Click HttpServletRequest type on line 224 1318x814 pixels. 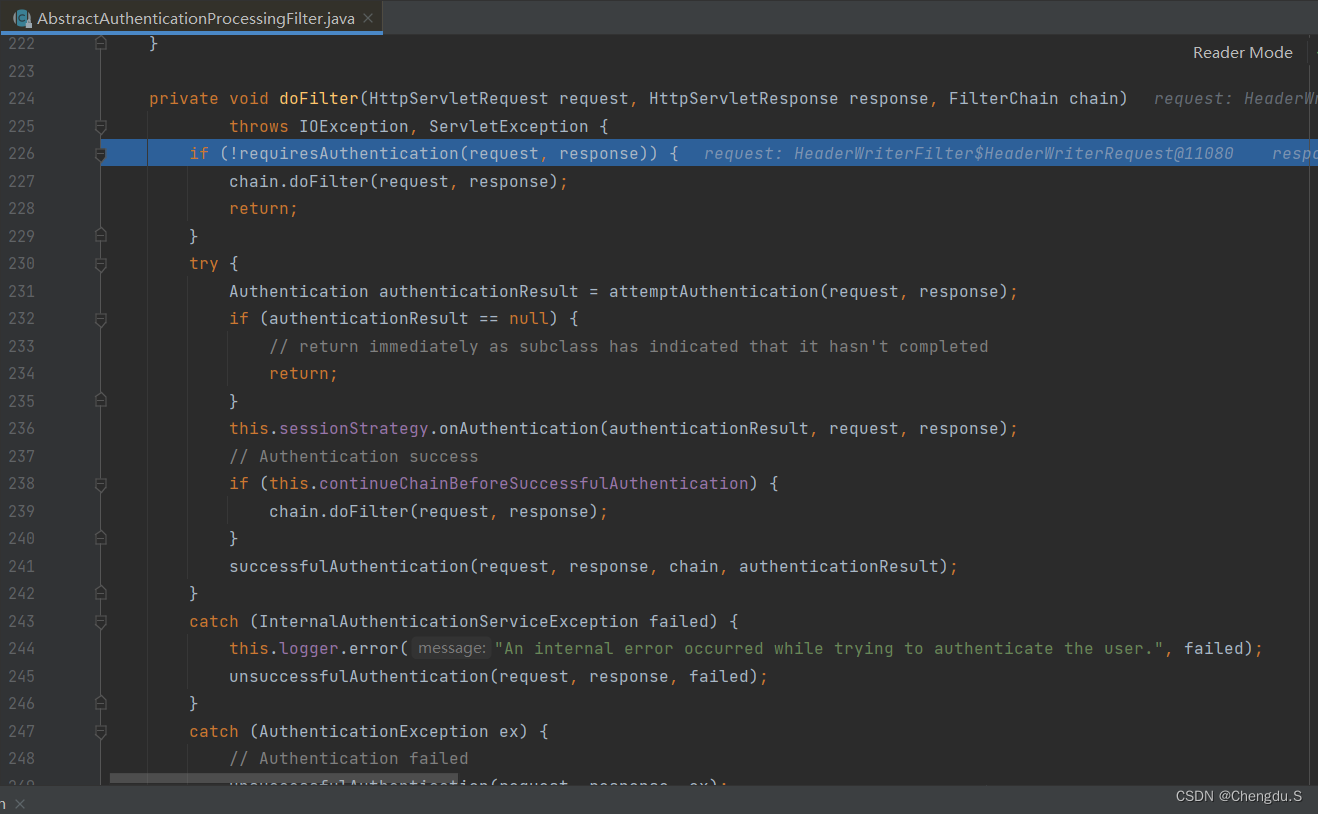(x=459, y=98)
